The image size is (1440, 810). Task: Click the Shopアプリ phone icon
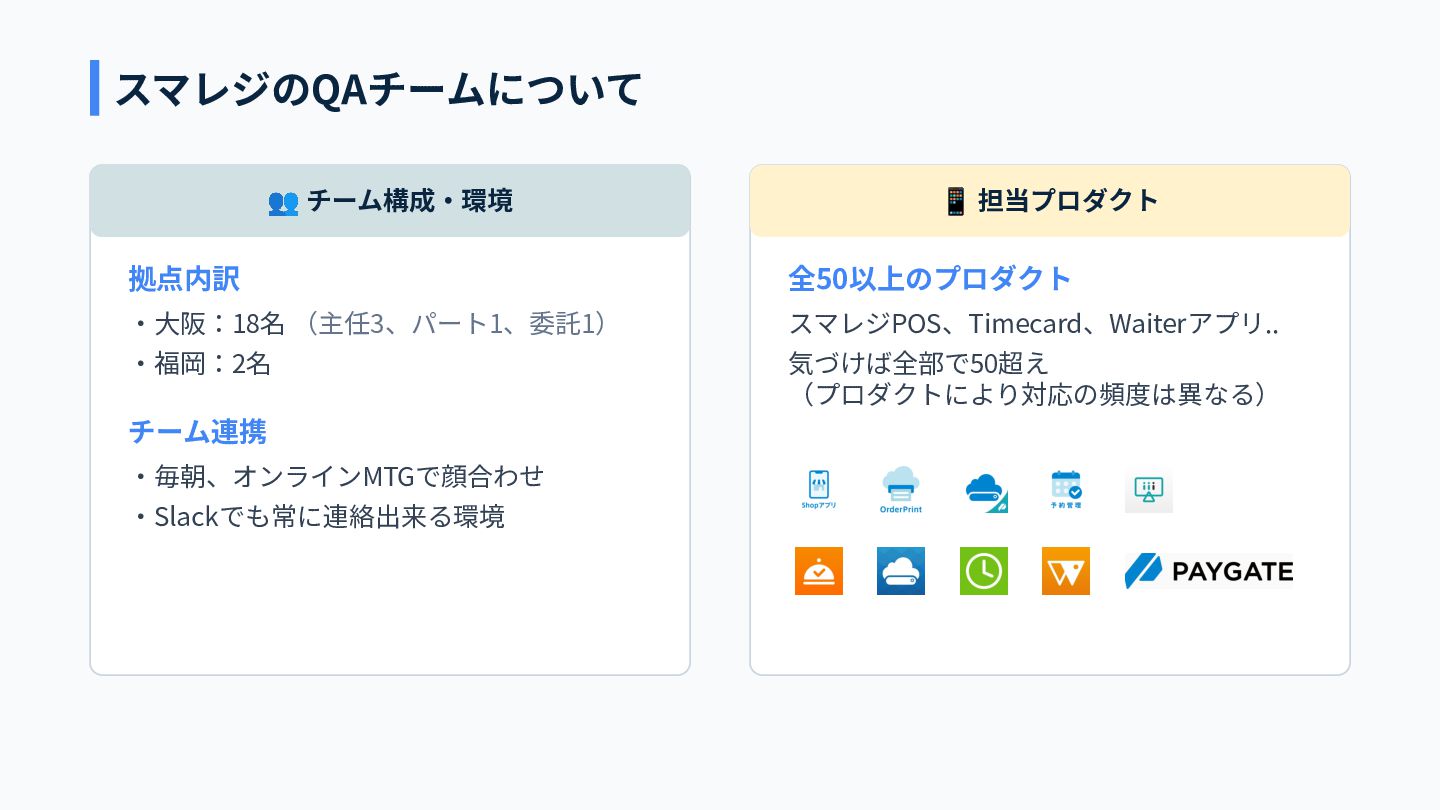click(x=819, y=490)
